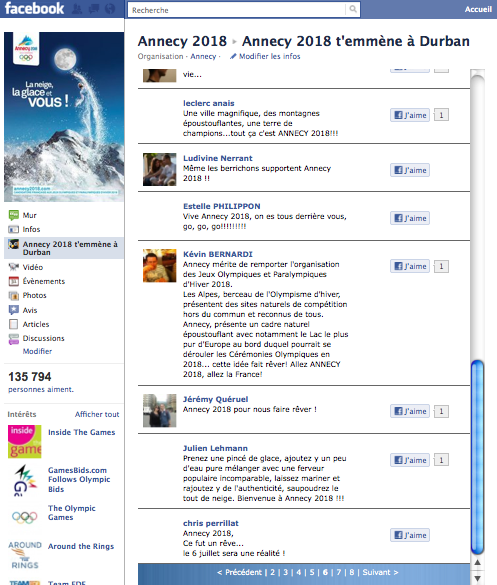Click the Articles page icon
Screen dimensions: 497x585
tap(14, 324)
